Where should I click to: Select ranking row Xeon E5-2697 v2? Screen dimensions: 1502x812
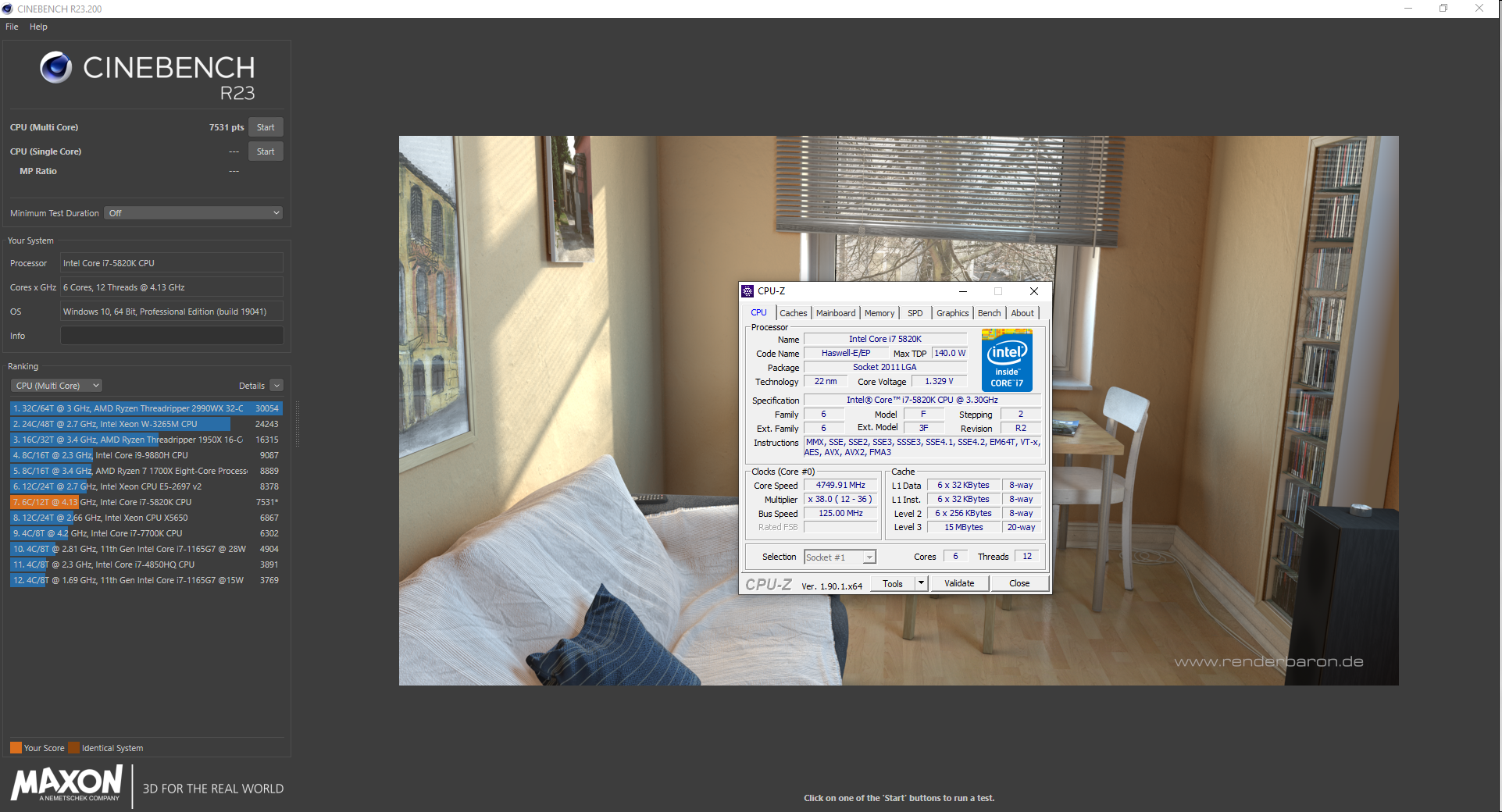coord(146,486)
